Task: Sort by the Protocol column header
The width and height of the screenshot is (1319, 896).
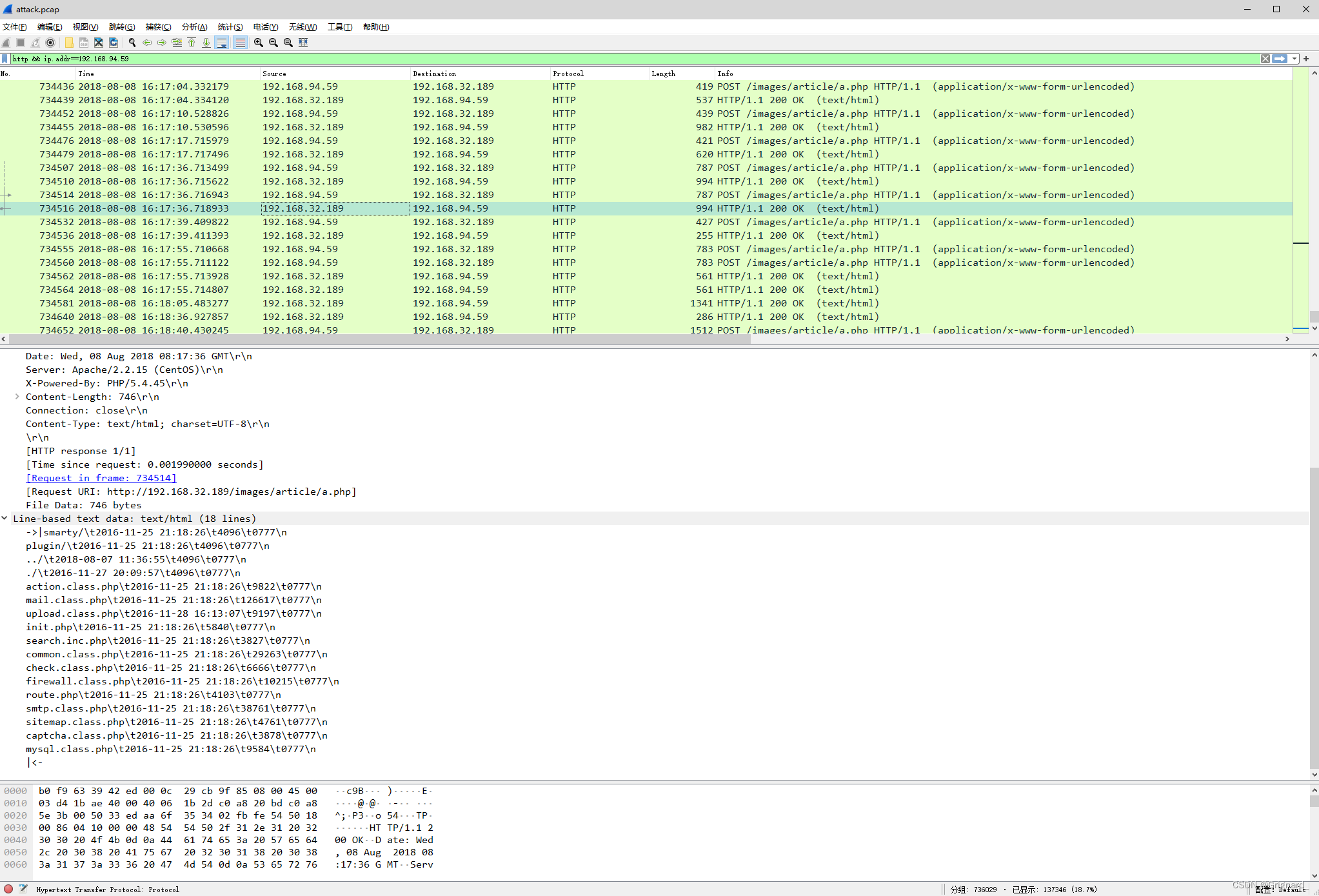Action: pos(599,74)
